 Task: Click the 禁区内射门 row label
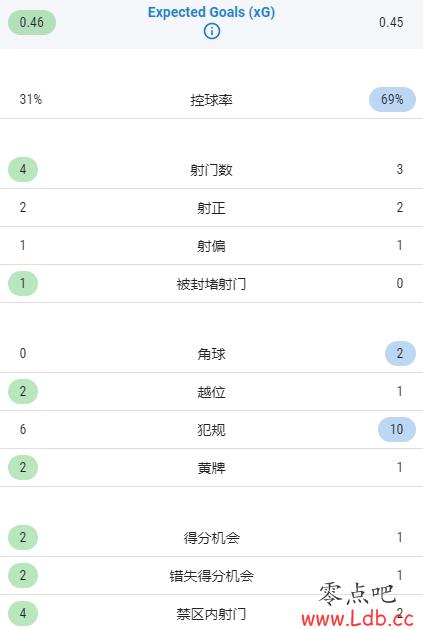(212, 614)
